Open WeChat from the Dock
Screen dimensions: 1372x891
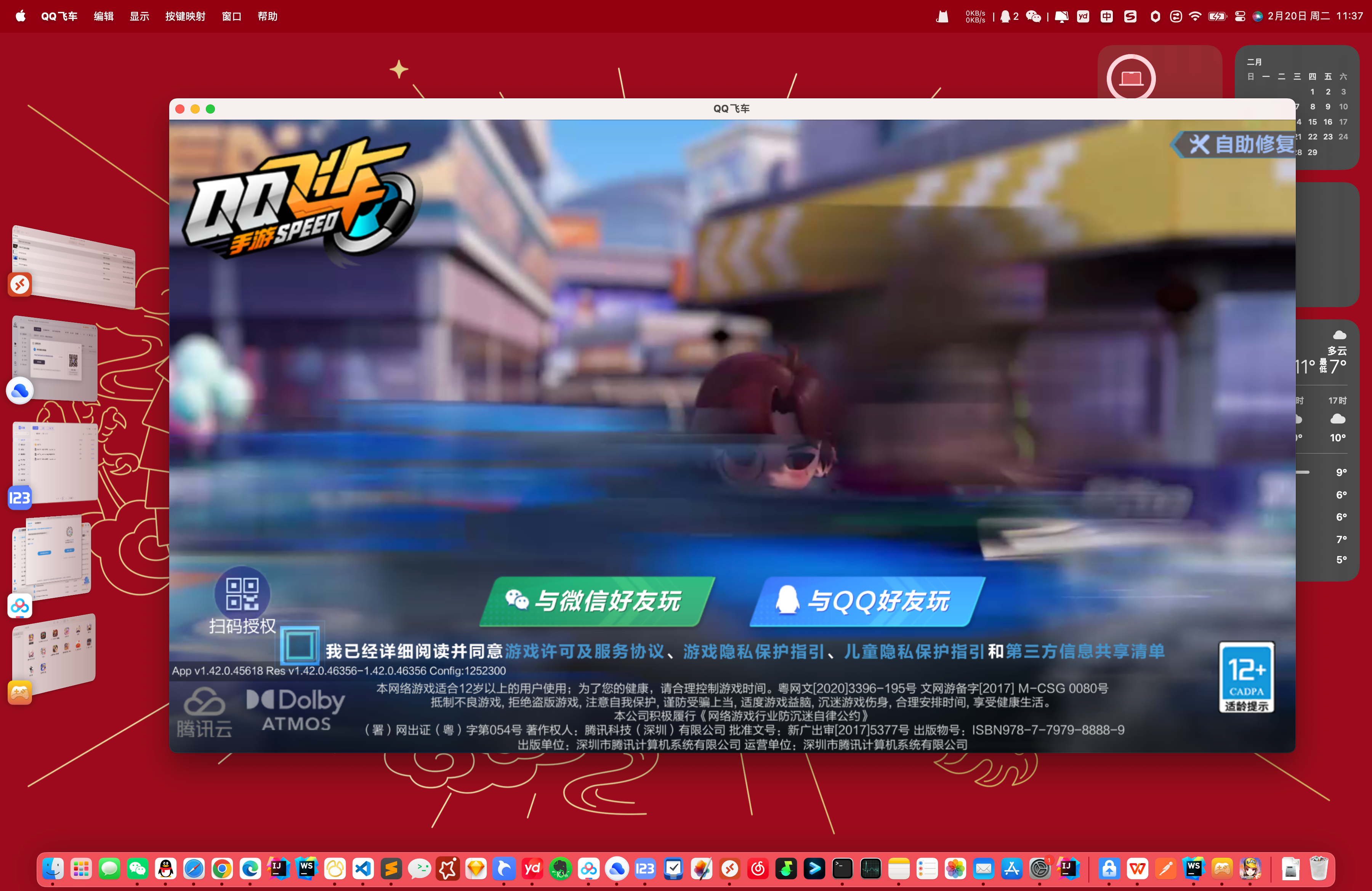point(137,869)
